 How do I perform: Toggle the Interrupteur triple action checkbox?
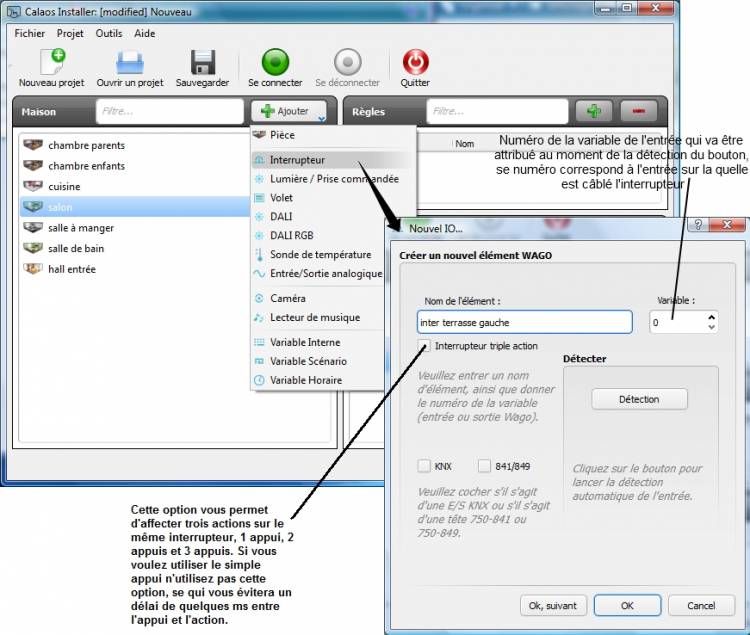click(x=424, y=345)
